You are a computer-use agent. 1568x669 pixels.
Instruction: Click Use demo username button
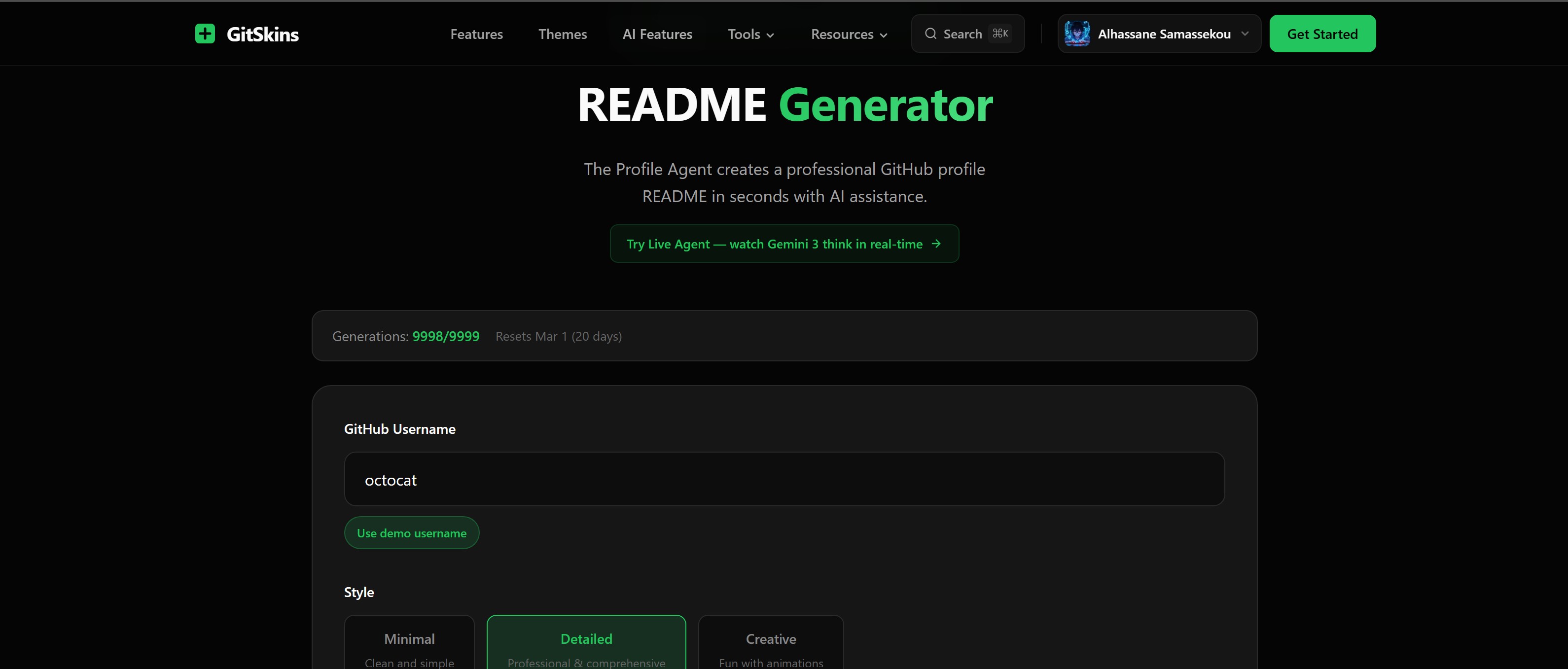pyautogui.click(x=412, y=532)
